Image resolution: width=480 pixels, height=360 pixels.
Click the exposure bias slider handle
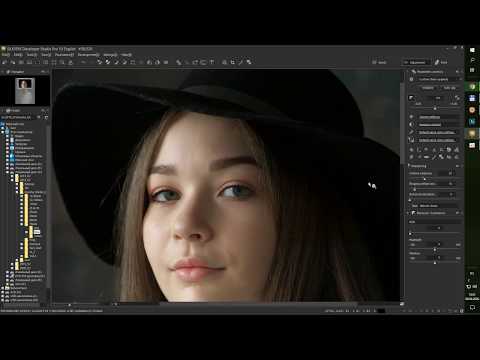pos(435,108)
